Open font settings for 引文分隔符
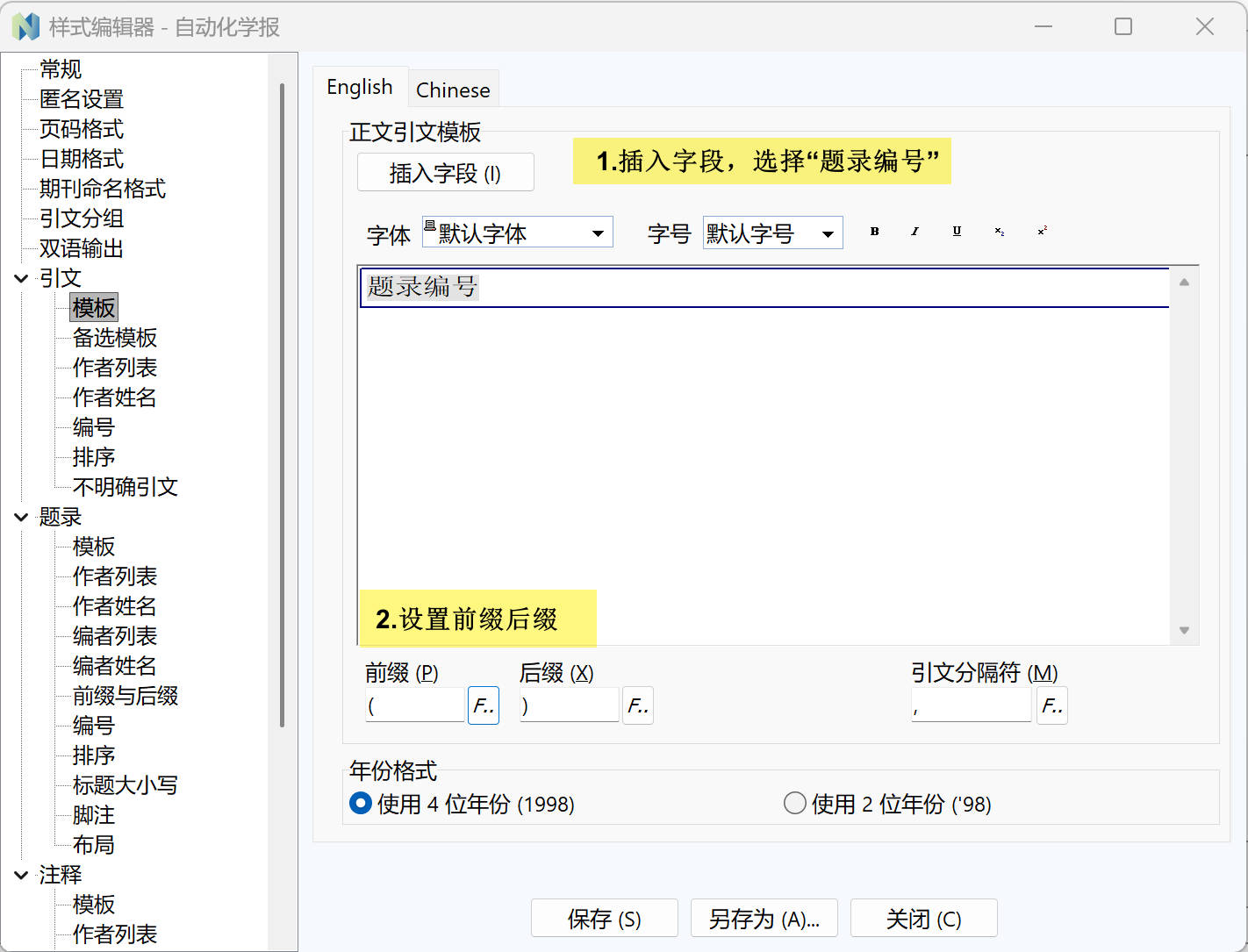The image size is (1248, 952). pyautogui.click(x=1052, y=705)
